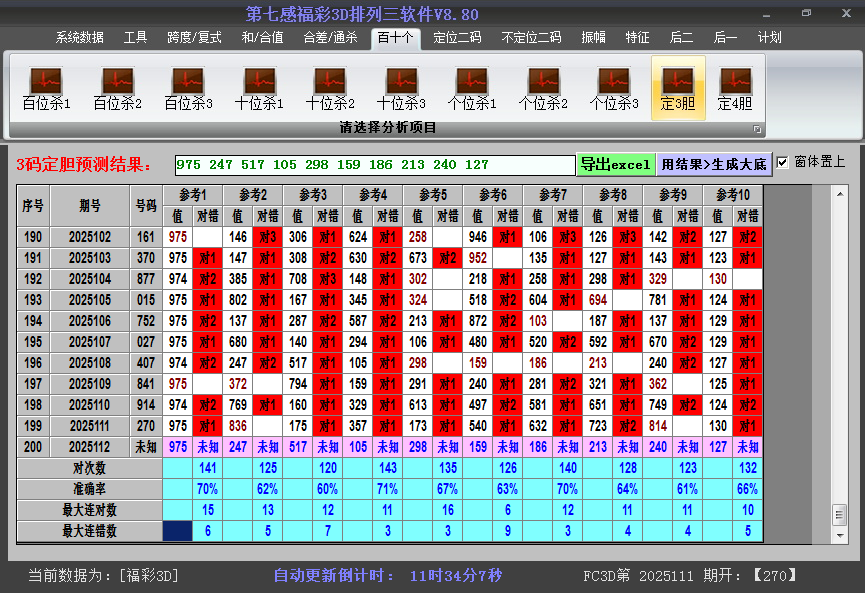Click the 用结果>生成大底 button

coord(714,164)
